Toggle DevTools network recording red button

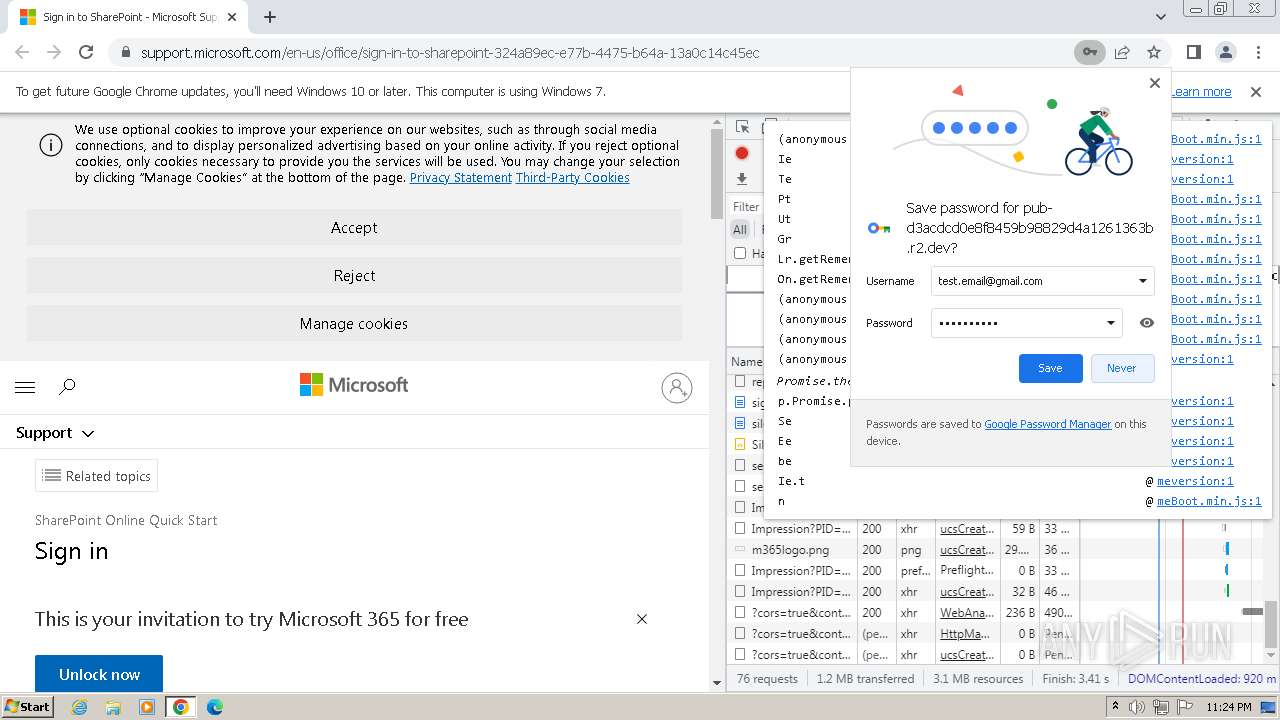tap(742, 153)
